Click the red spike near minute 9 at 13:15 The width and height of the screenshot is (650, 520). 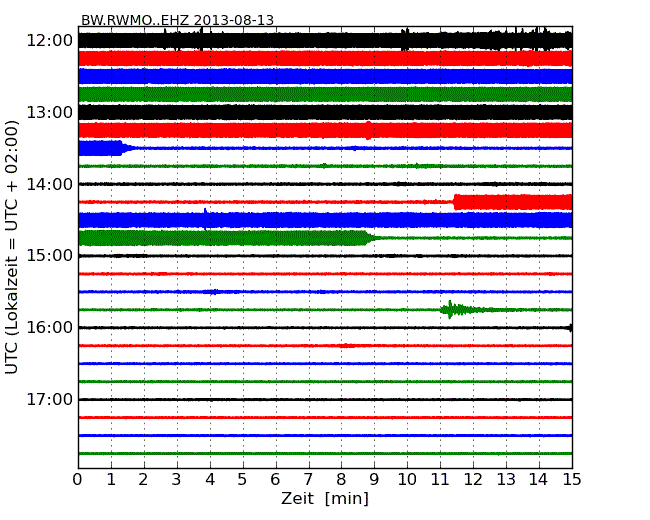pos(368,130)
